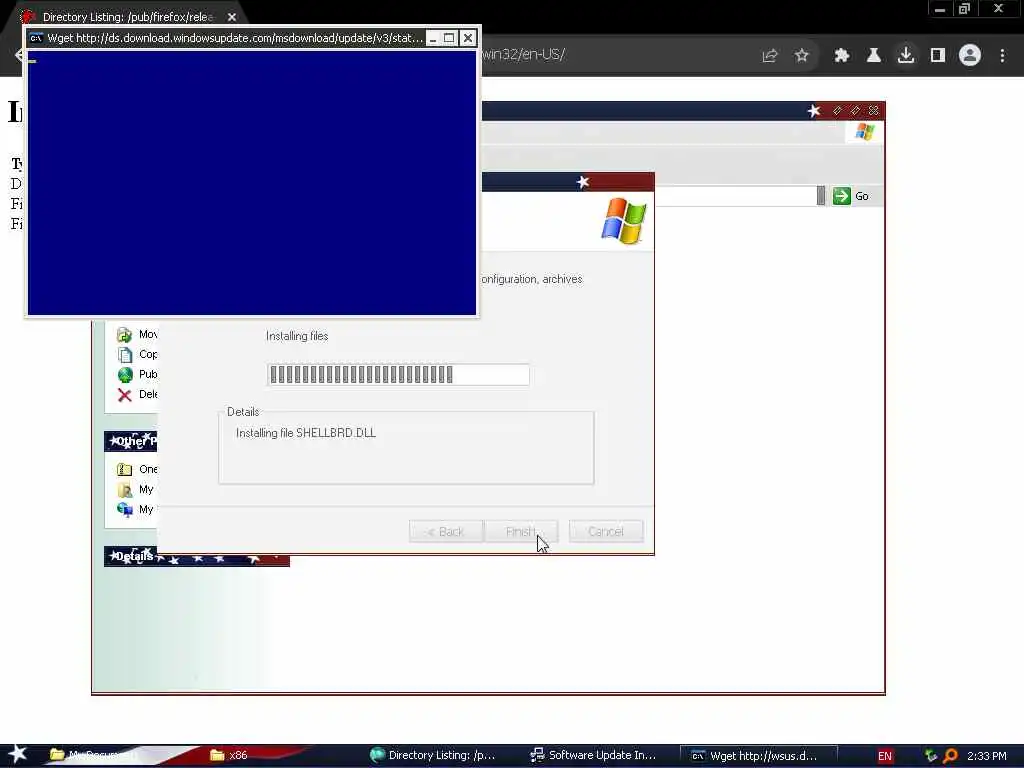The width and height of the screenshot is (1024, 768).
Task: Click the red Delete X icon
Action: 125,394
